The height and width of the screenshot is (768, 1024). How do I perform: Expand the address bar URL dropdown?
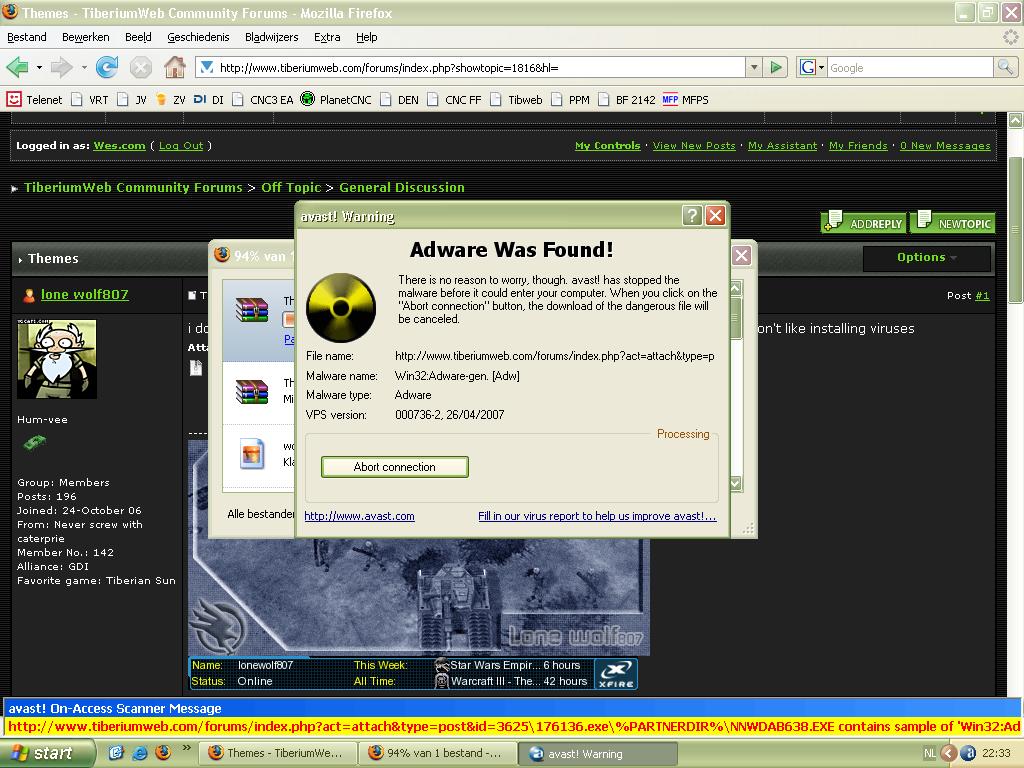[x=754, y=67]
